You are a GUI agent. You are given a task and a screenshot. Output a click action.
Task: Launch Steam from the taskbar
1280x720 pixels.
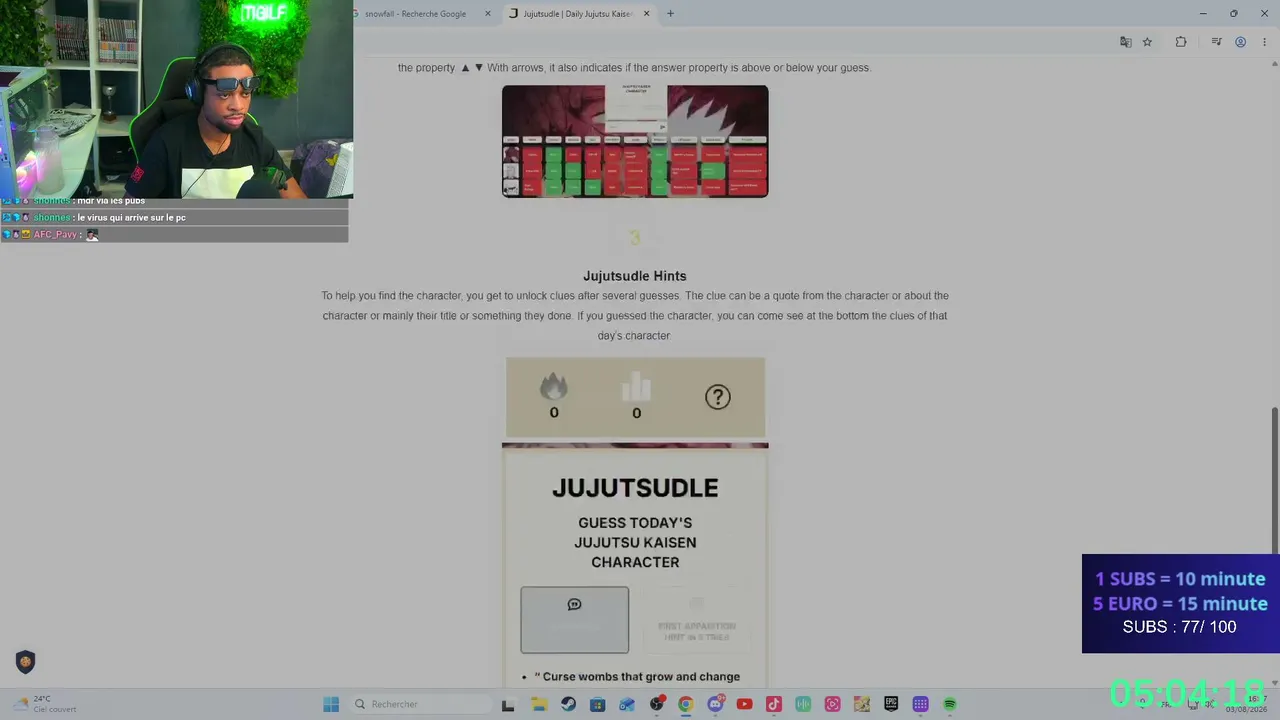pyautogui.click(x=568, y=704)
